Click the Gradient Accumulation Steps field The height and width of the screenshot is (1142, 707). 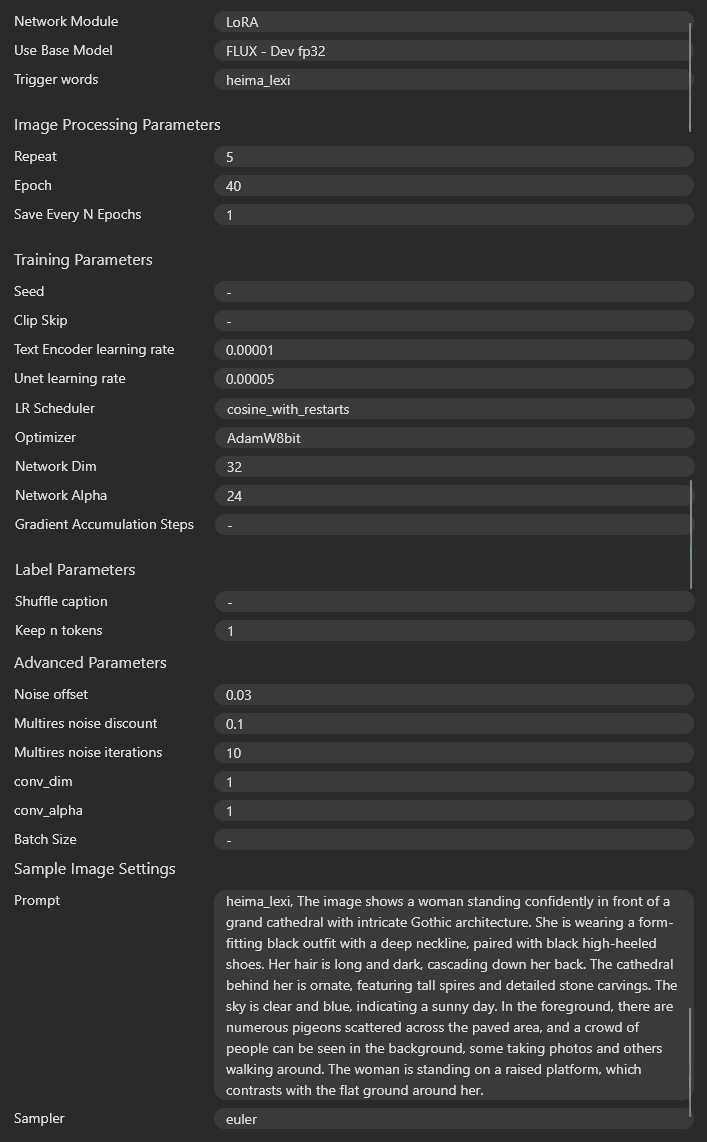[454, 525]
